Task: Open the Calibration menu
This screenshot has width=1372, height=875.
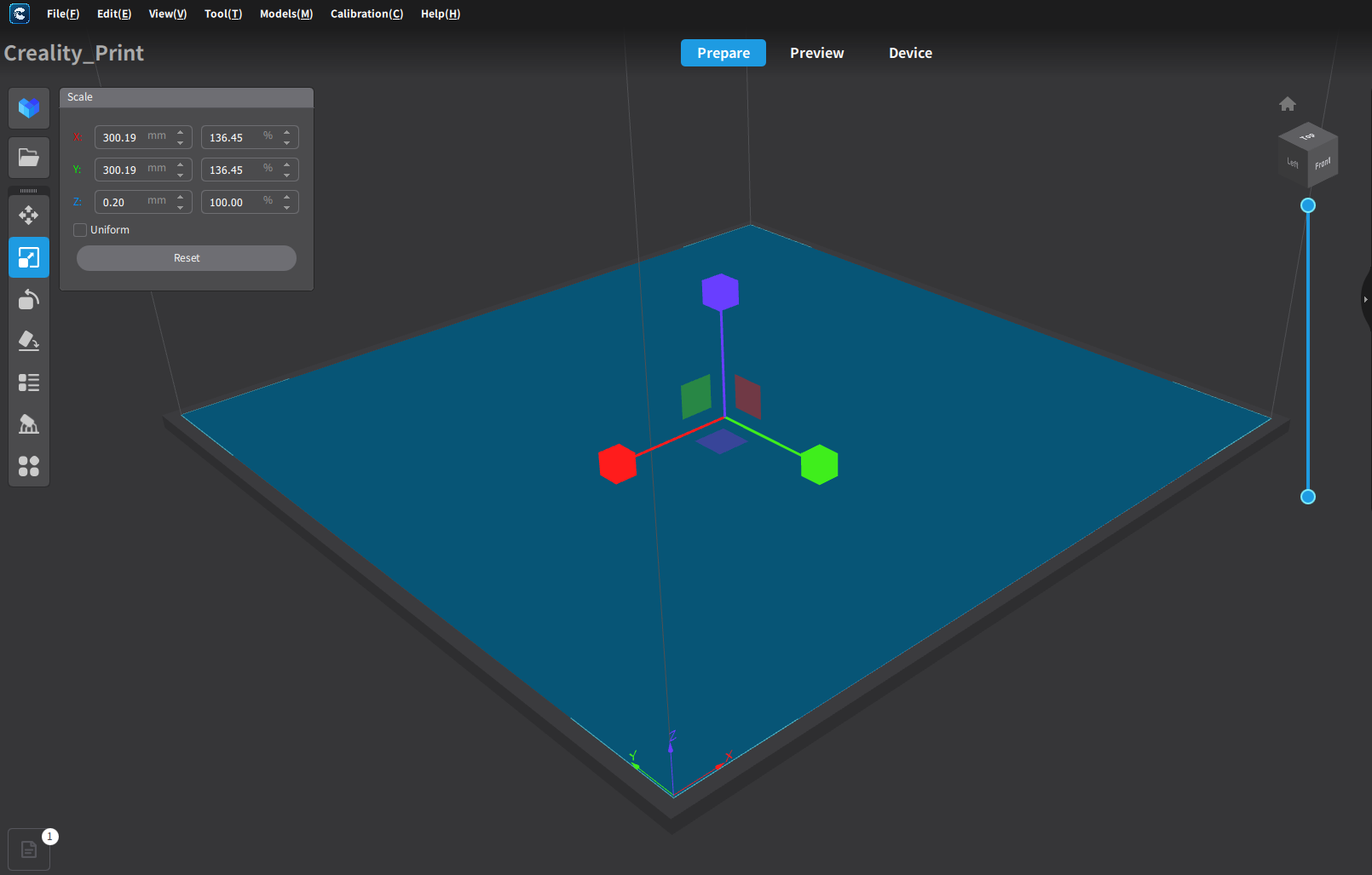Action: click(x=366, y=14)
